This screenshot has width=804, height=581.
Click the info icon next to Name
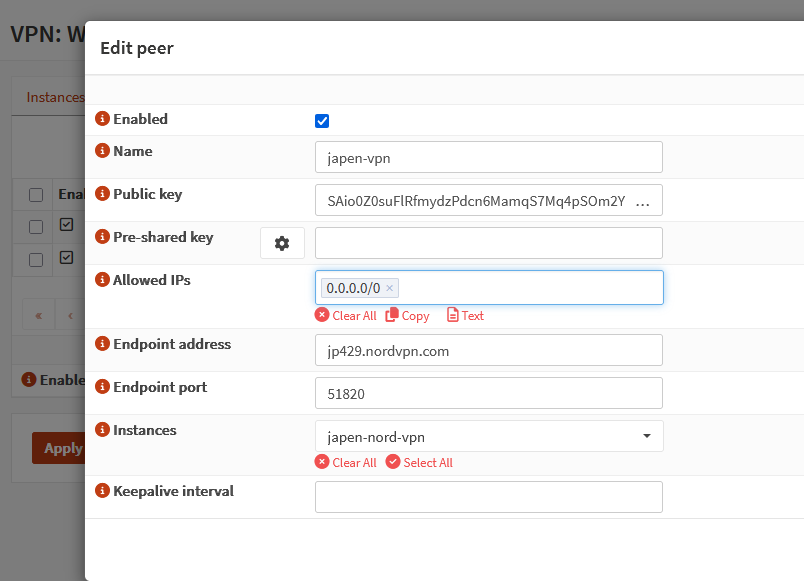point(101,151)
